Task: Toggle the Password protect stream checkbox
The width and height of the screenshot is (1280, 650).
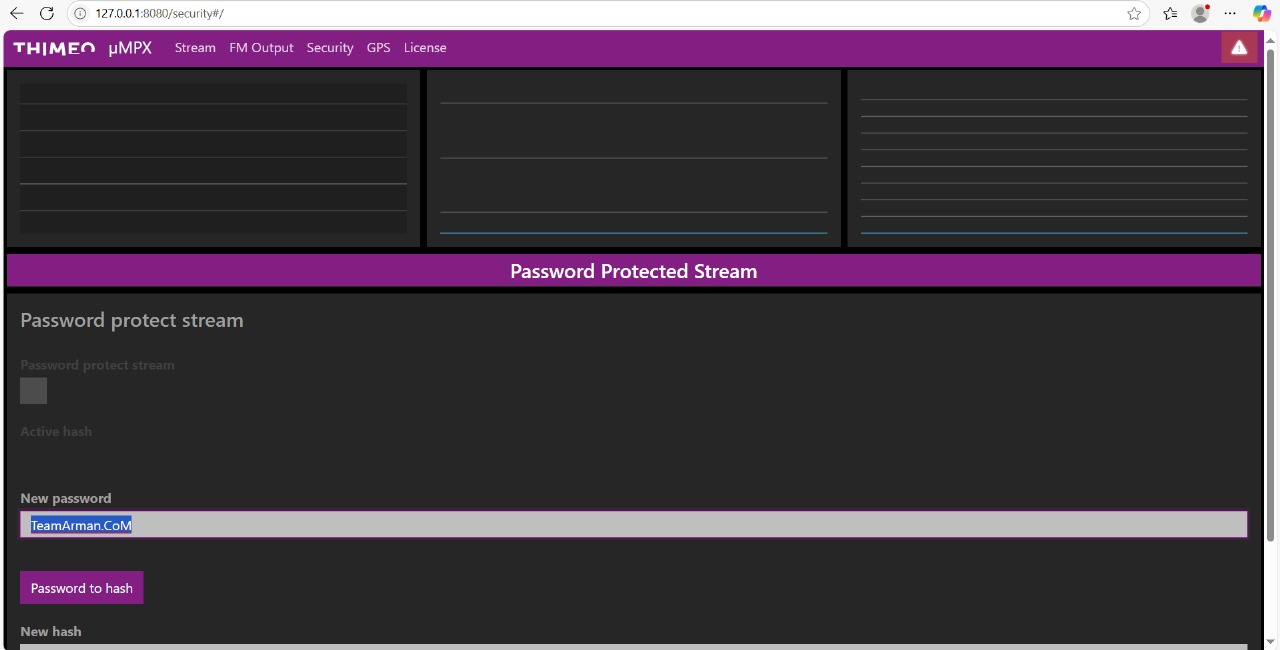Action: (x=33, y=391)
